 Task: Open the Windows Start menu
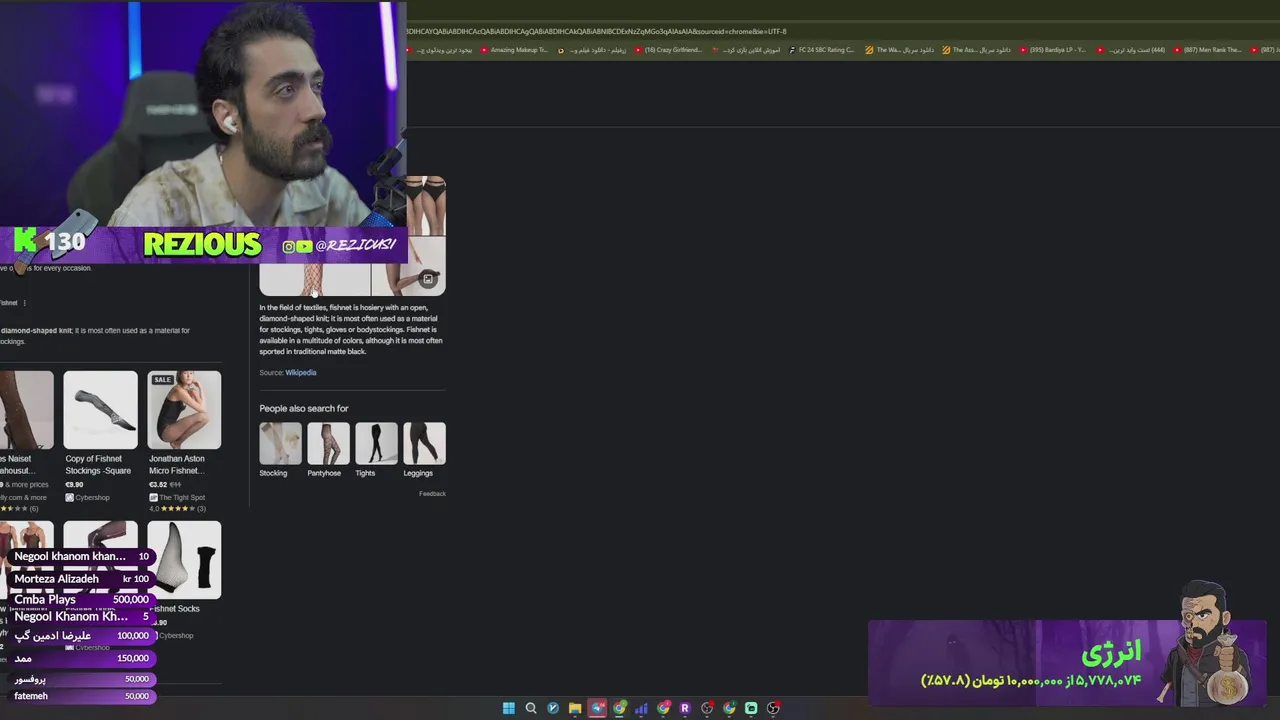[x=509, y=708]
